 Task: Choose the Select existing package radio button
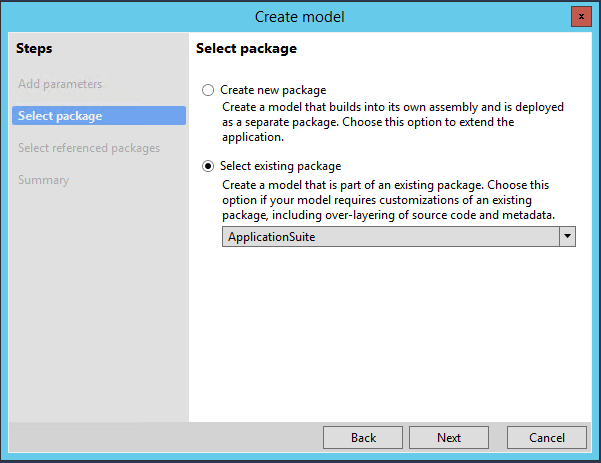click(208, 167)
